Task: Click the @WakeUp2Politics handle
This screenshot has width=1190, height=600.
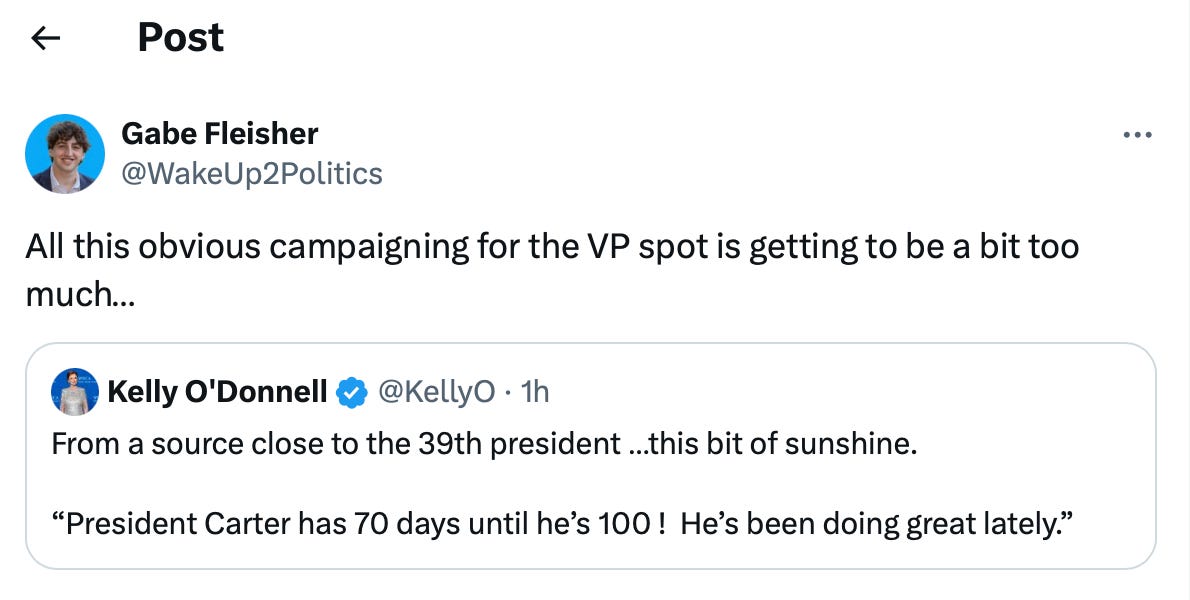Action: tap(251, 174)
